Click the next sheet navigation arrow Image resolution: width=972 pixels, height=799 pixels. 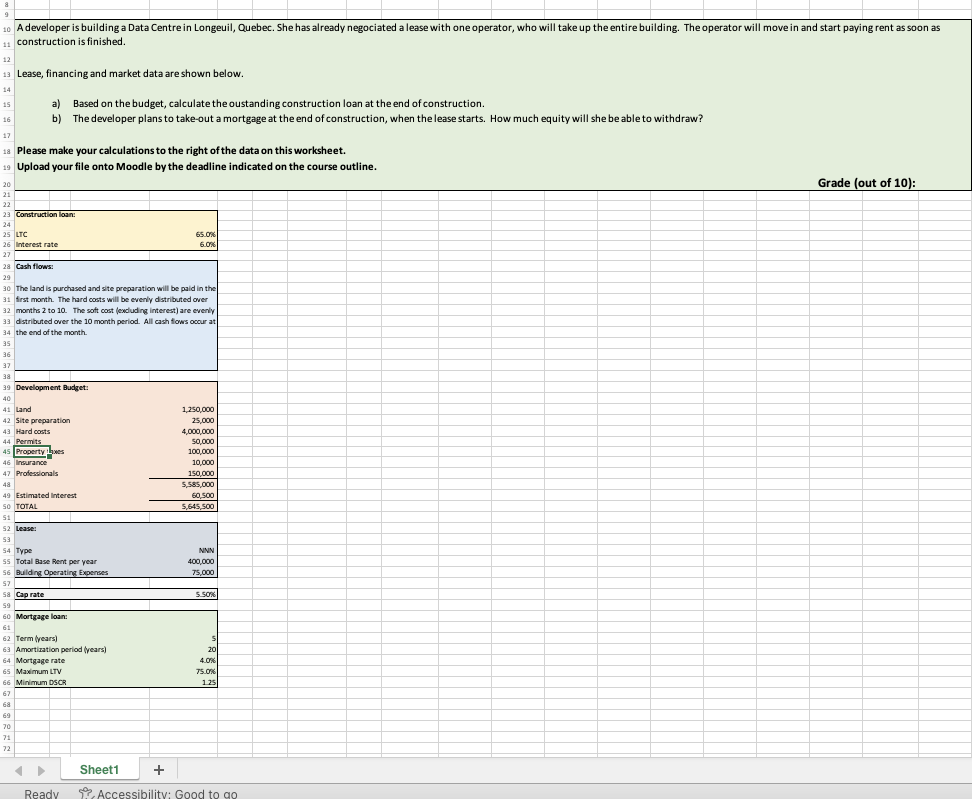pyautogui.click(x=42, y=770)
